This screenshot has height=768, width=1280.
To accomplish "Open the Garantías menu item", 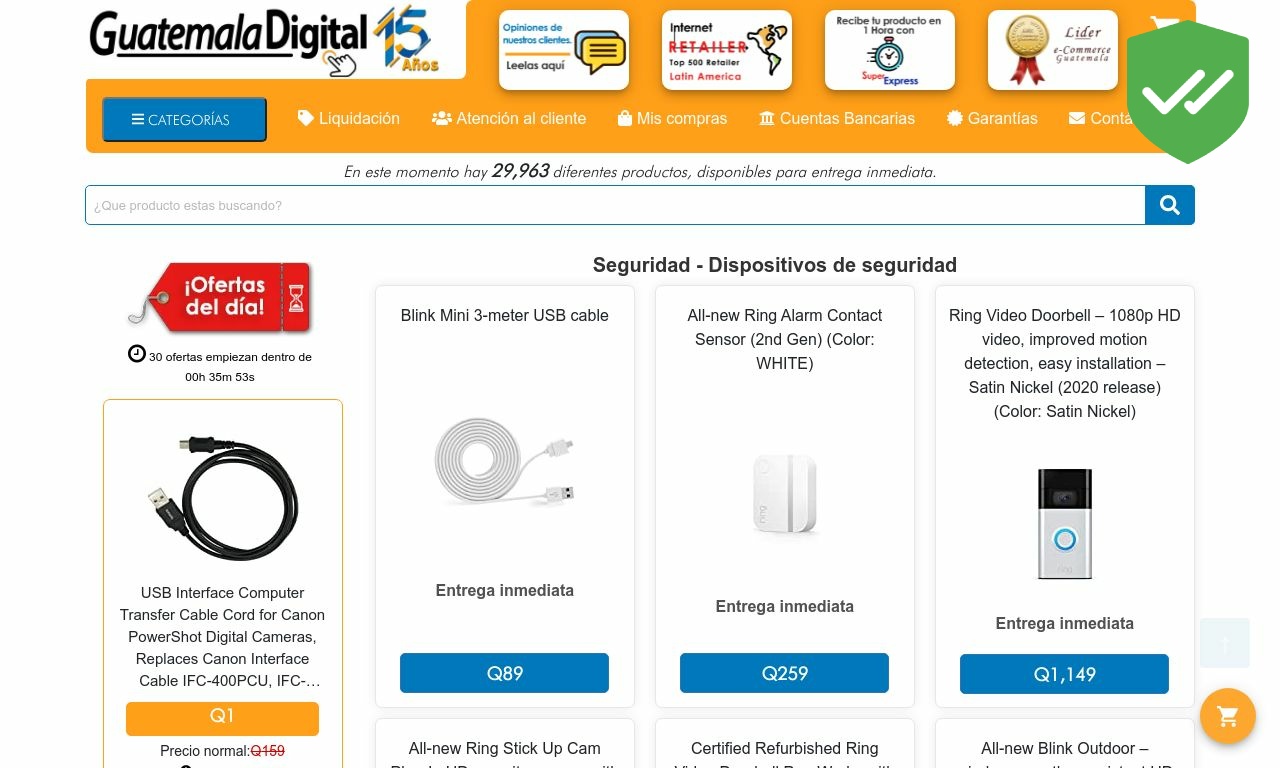I will [992, 118].
